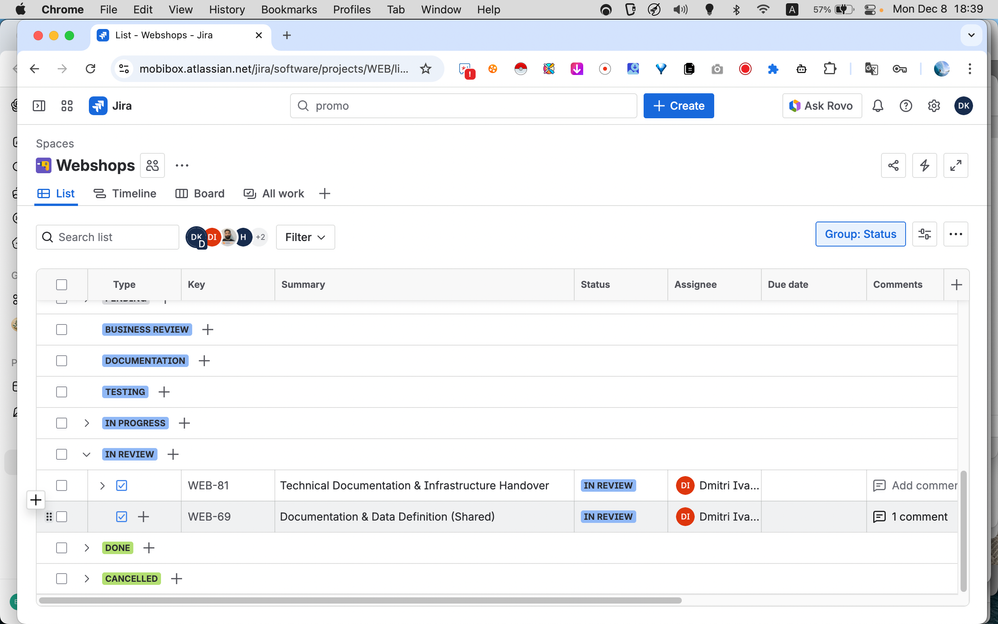This screenshot has width=998, height=624.
Task: Open the DK profile avatar menu
Action: coord(964,106)
